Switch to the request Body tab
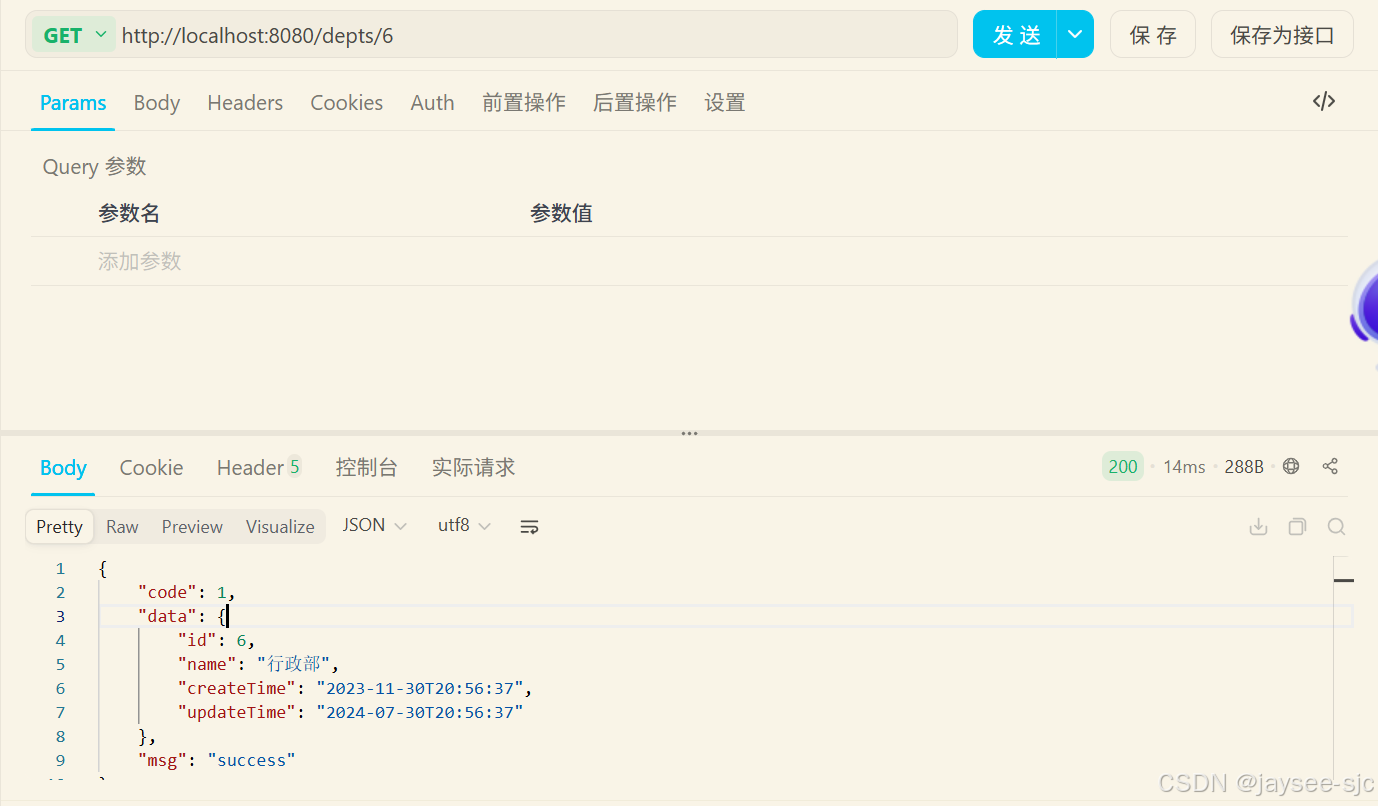The height and width of the screenshot is (806, 1378). click(x=157, y=103)
